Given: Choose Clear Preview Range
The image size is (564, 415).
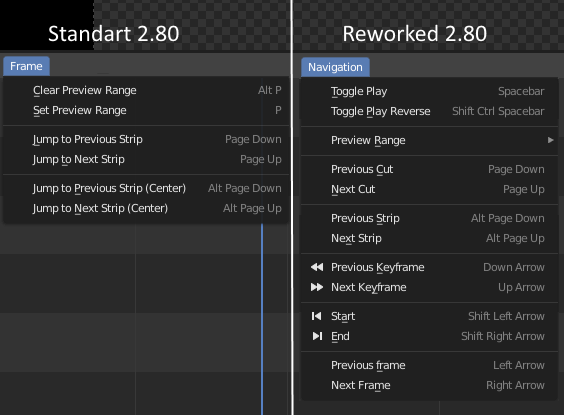Looking at the screenshot, I should (x=146, y=90).
